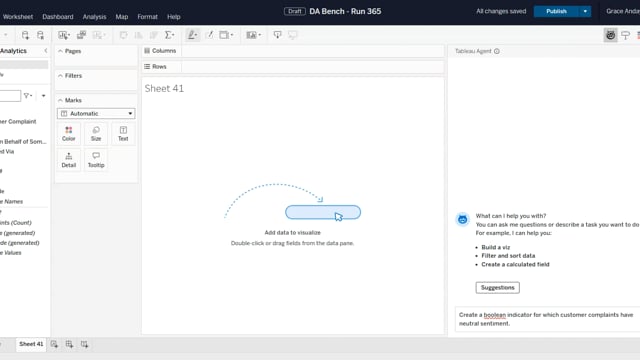The width and height of the screenshot is (640, 360).
Task: Click the data pane search field
Action: click(10, 96)
